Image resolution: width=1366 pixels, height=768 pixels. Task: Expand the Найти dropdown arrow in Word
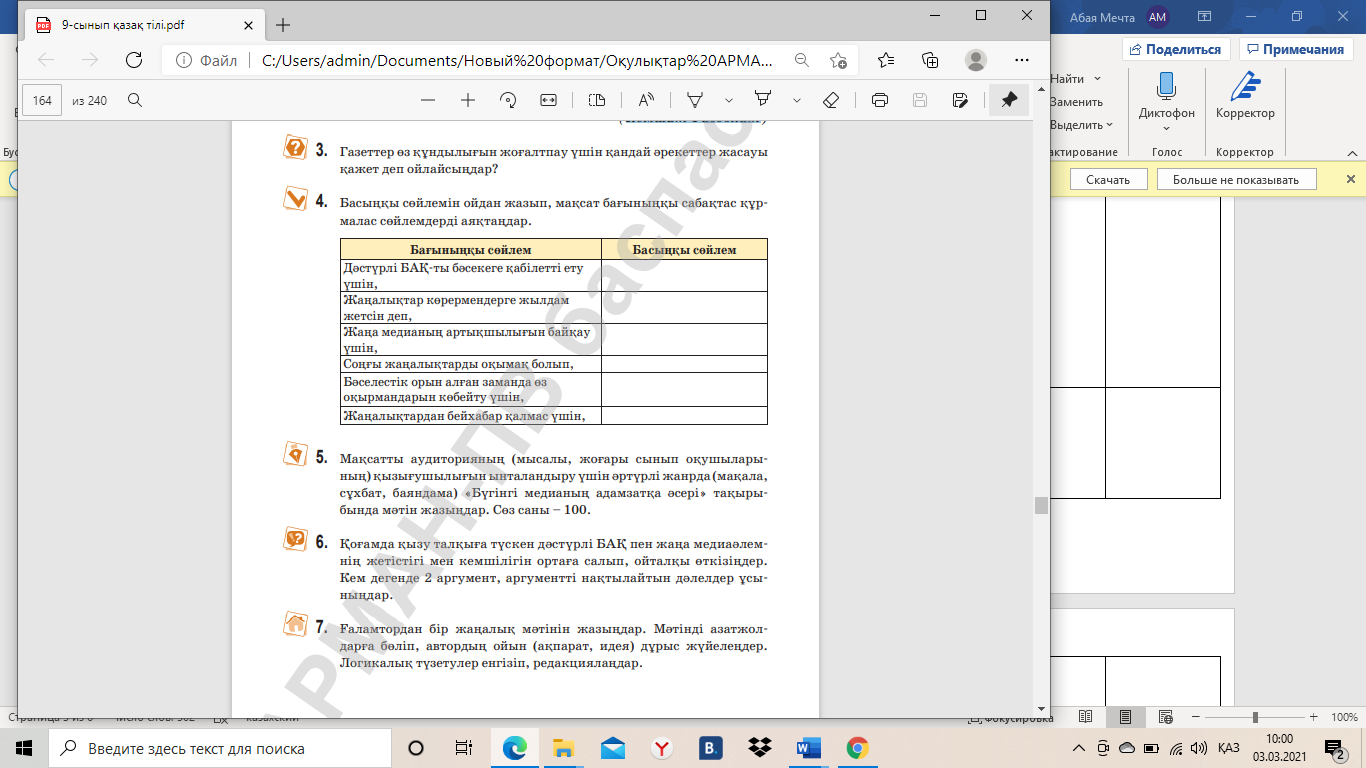pyautogui.click(x=1097, y=78)
